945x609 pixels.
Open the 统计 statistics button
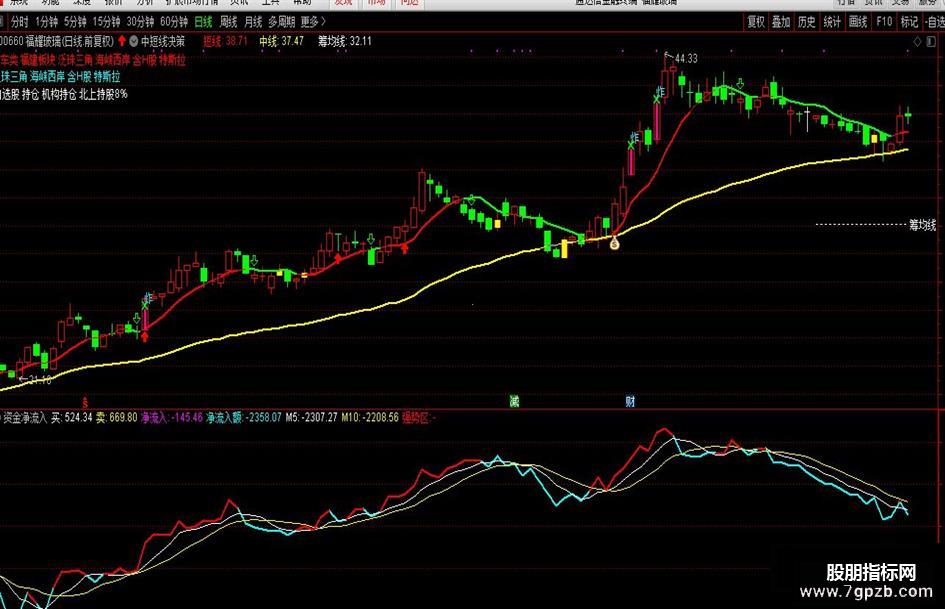[x=832, y=22]
